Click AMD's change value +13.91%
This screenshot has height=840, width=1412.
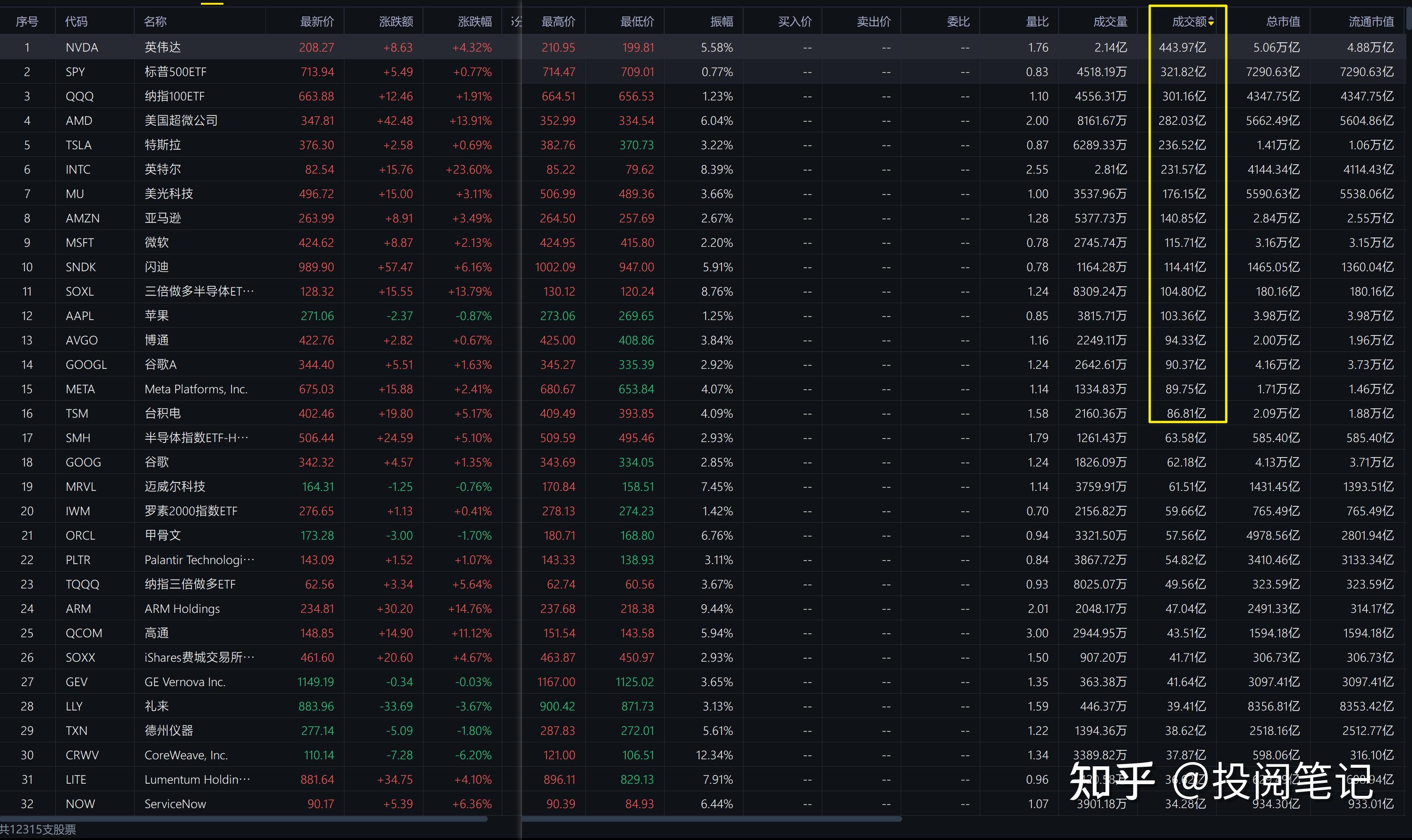click(x=469, y=121)
